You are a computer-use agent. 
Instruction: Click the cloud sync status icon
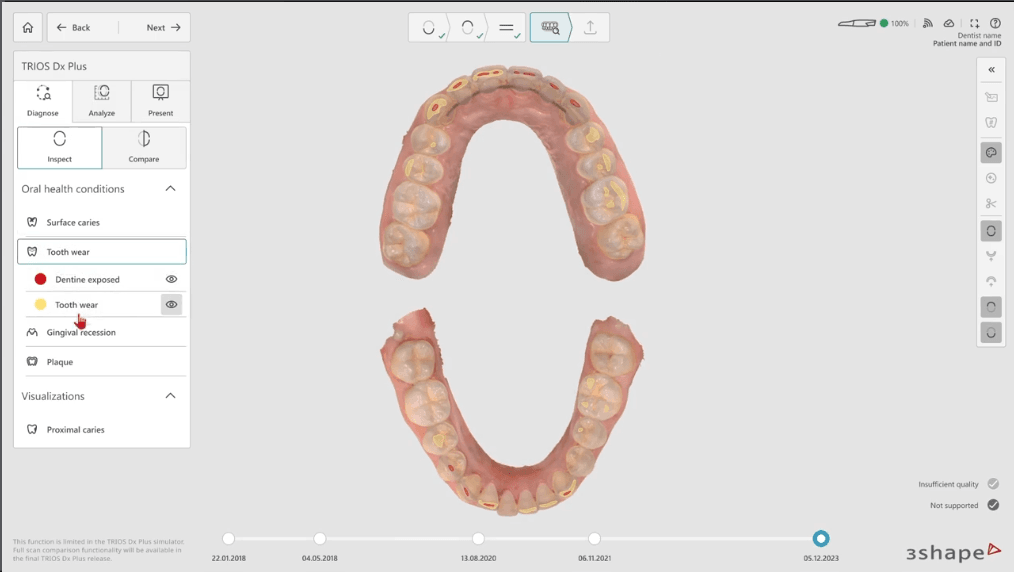(x=949, y=23)
